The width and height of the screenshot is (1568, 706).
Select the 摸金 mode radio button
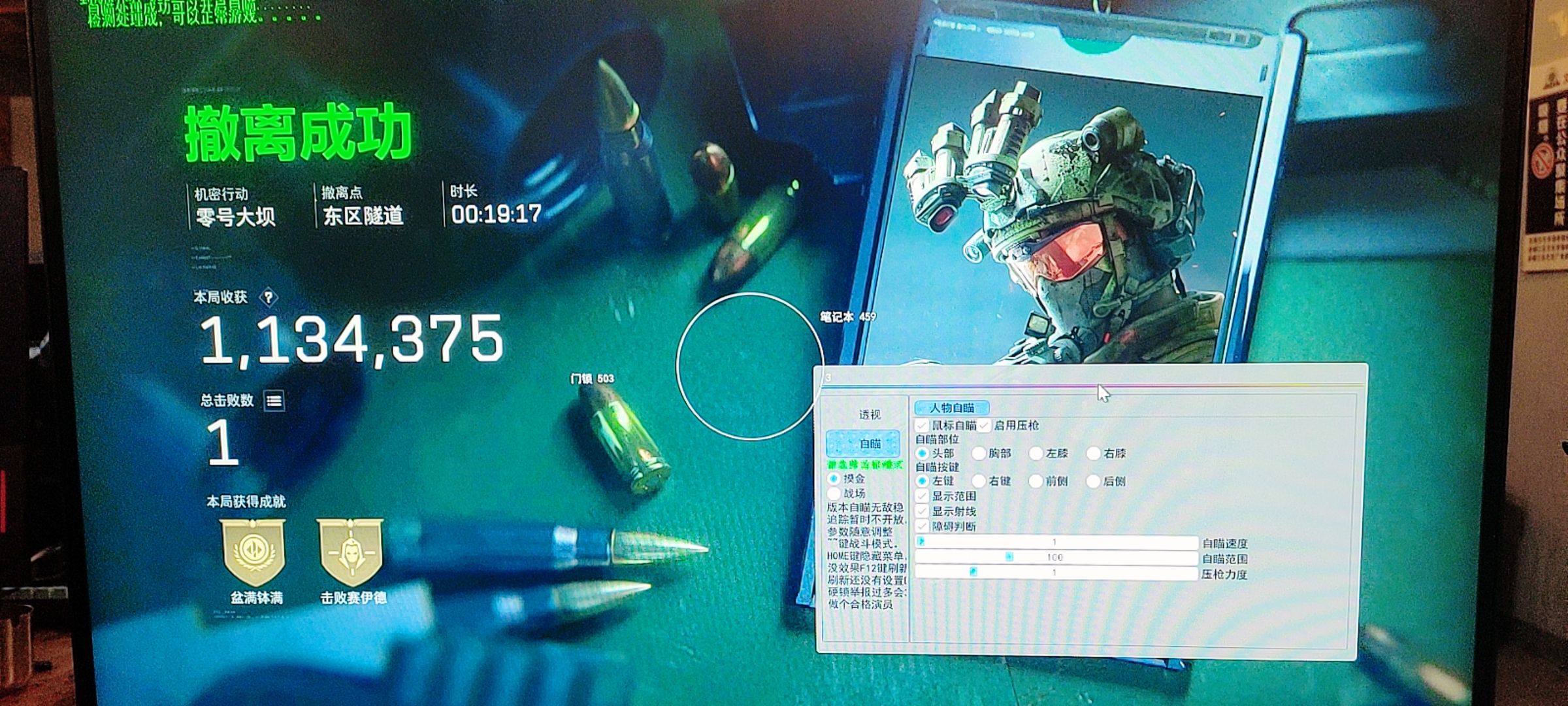click(x=834, y=479)
